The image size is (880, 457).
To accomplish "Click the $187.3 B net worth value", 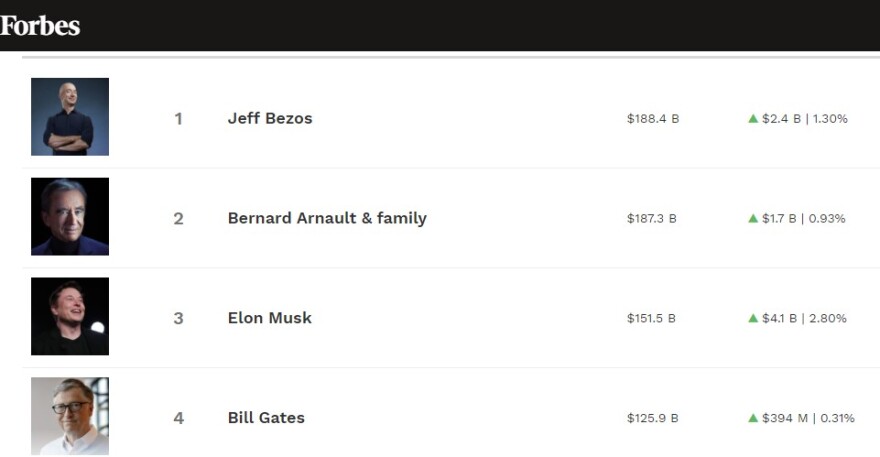I will (652, 219).
